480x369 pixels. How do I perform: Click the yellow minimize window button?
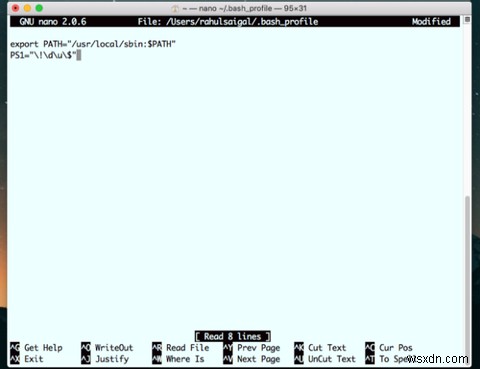tap(27, 8)
